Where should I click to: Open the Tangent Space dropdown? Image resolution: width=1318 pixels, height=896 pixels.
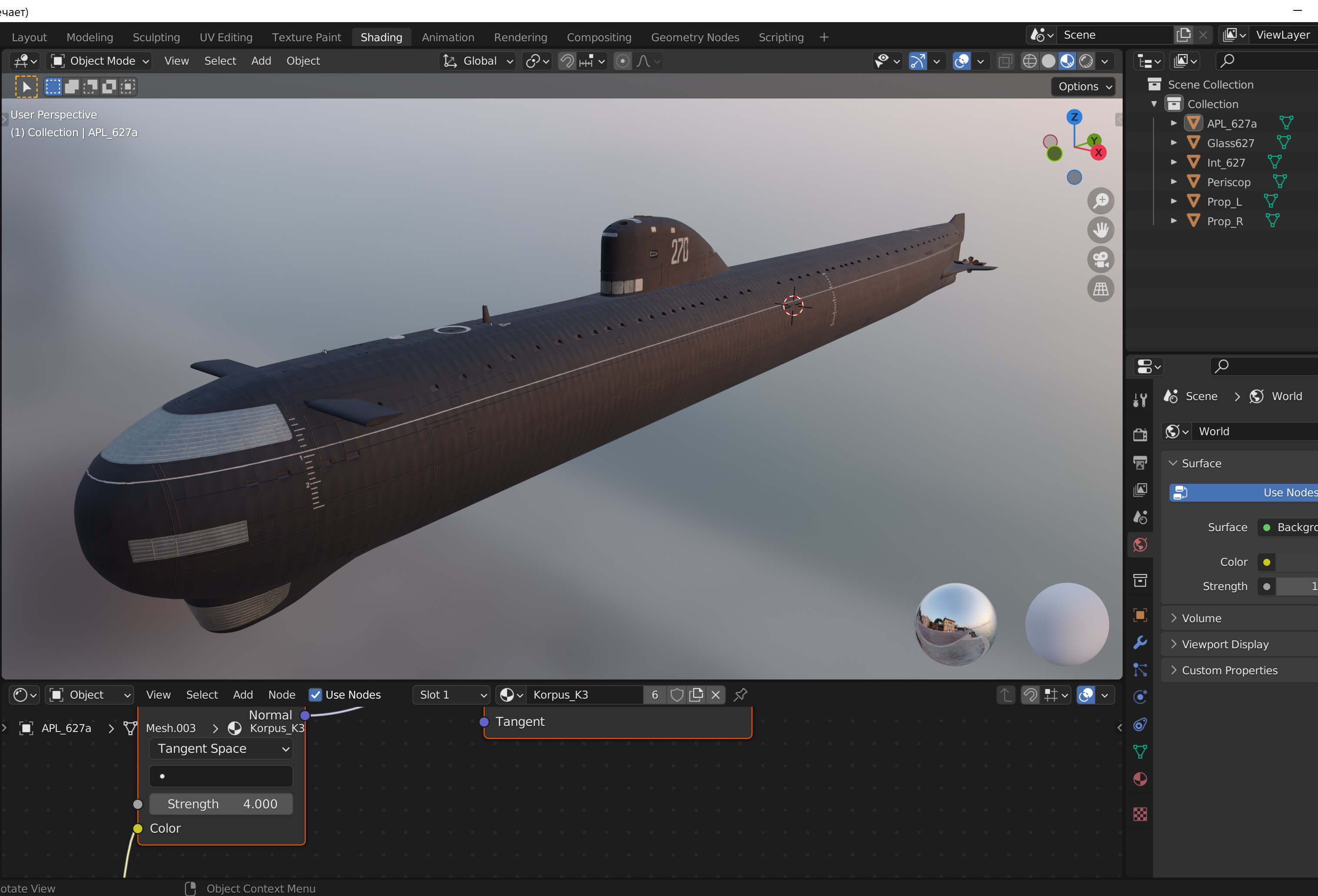point(221,748)
